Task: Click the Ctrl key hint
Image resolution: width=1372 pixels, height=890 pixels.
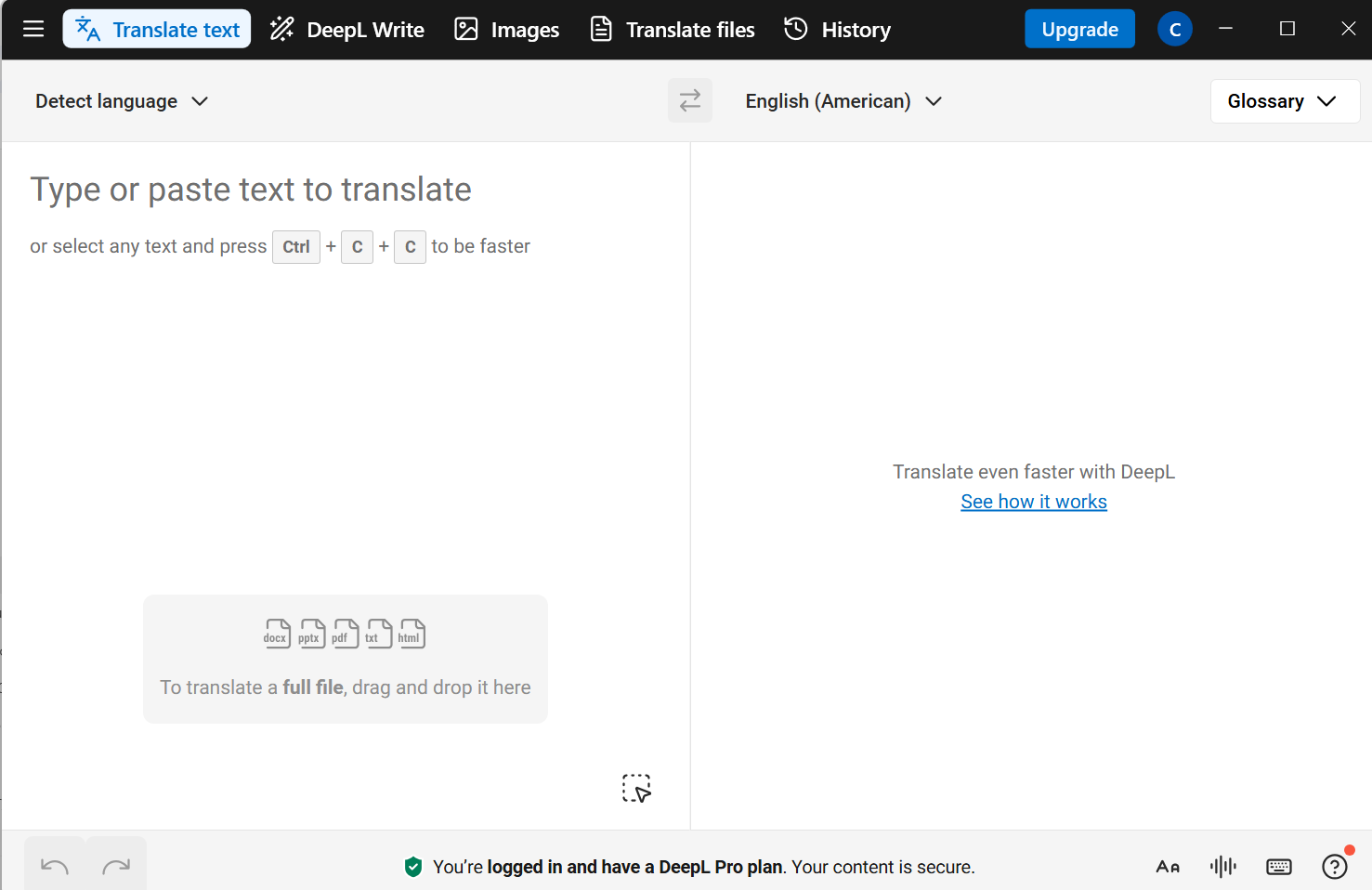Action: pyautogui.click(x=296, y=246)
